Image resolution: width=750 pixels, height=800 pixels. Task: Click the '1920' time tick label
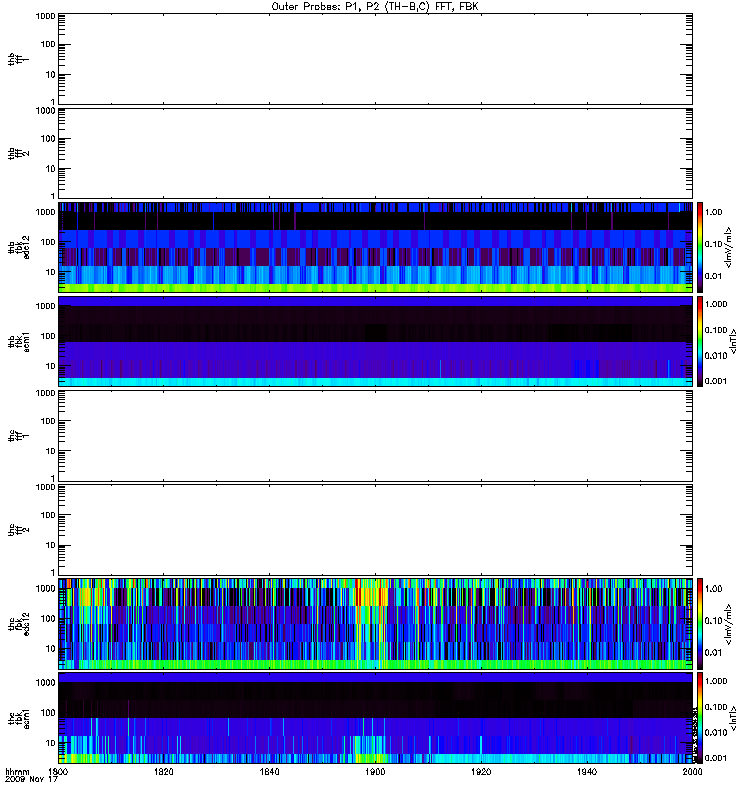481,771
